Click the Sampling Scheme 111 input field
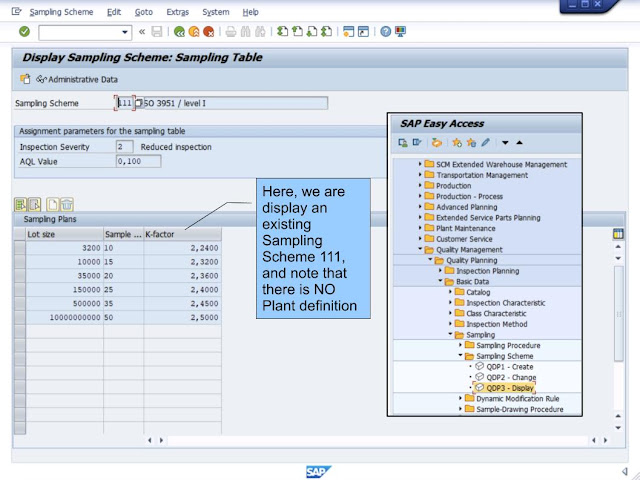Image resolution: width=640 pixels, height=480 pixels. pyautogui.click(x=124, y=103)
